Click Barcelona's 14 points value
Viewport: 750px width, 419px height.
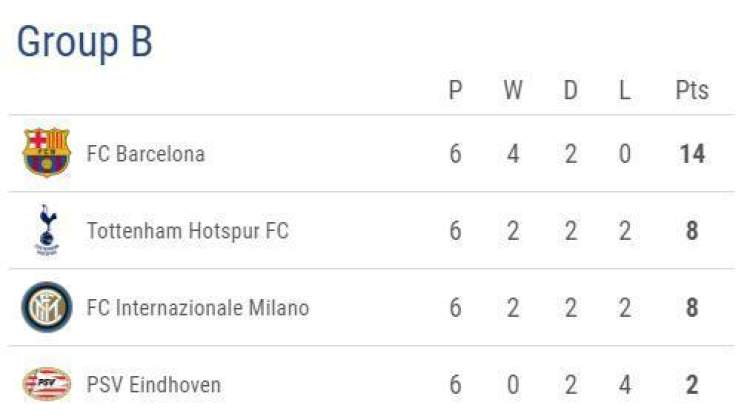692,155
